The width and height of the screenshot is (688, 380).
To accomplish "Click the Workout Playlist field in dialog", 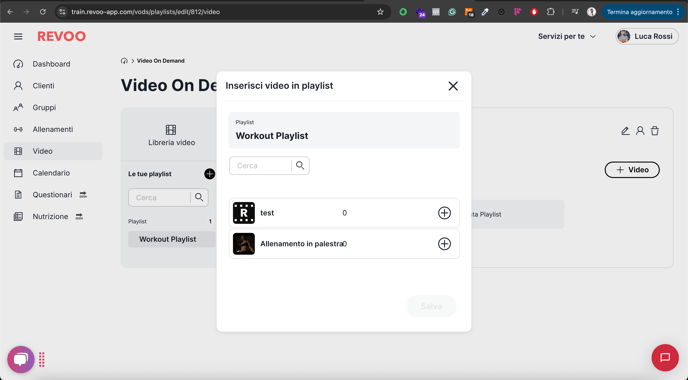I will tap(344, 130).
